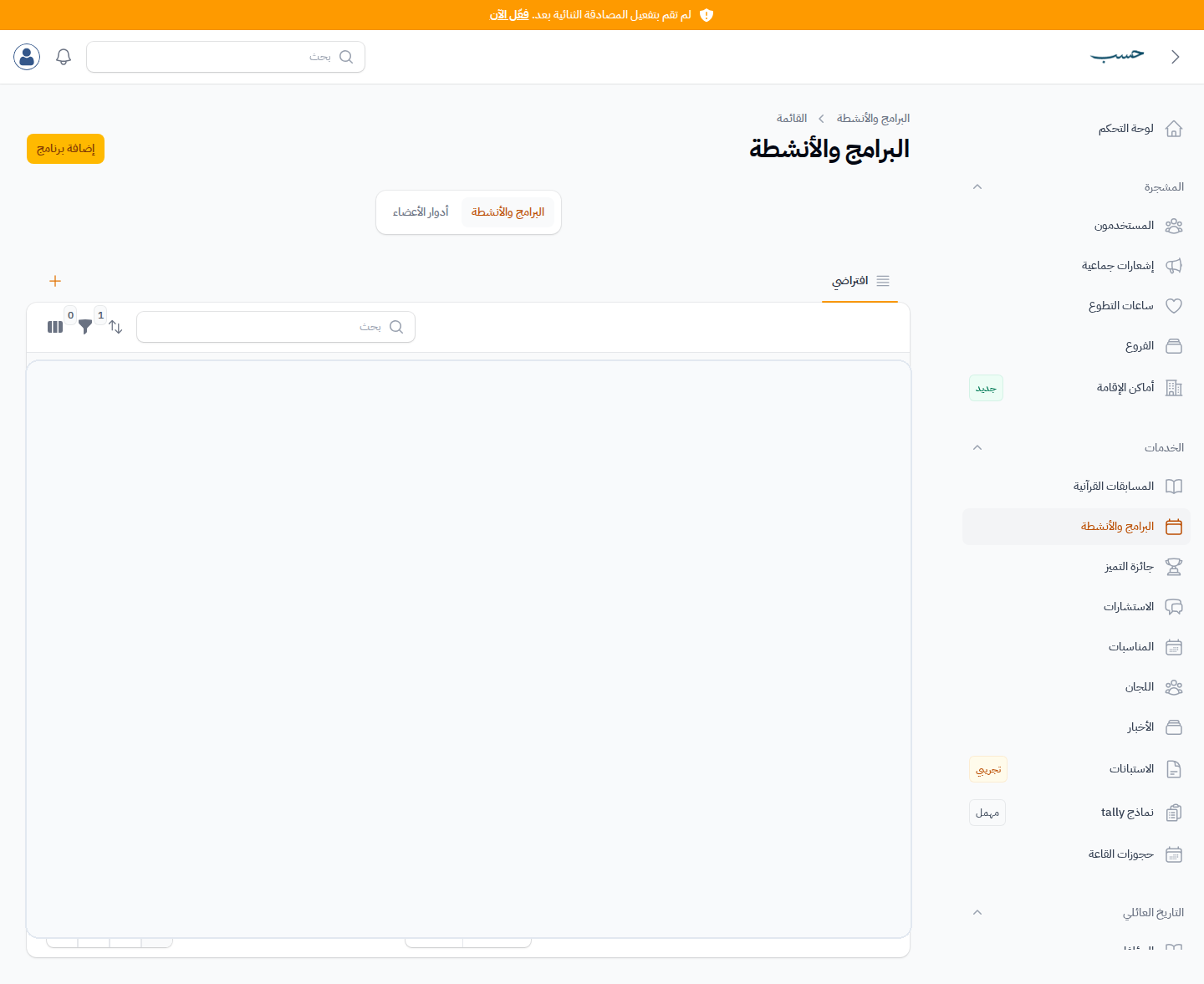The image size is (1204, 984).
Task: Open the الفروع sidebar icon
Action: [1174, 346]
